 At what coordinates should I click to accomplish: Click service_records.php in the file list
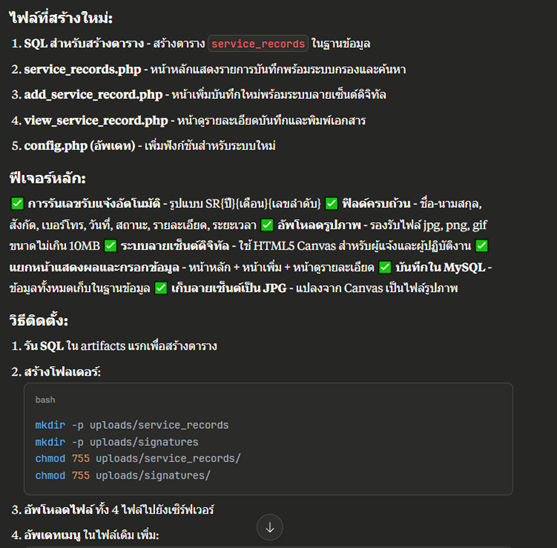coord(82,70)
